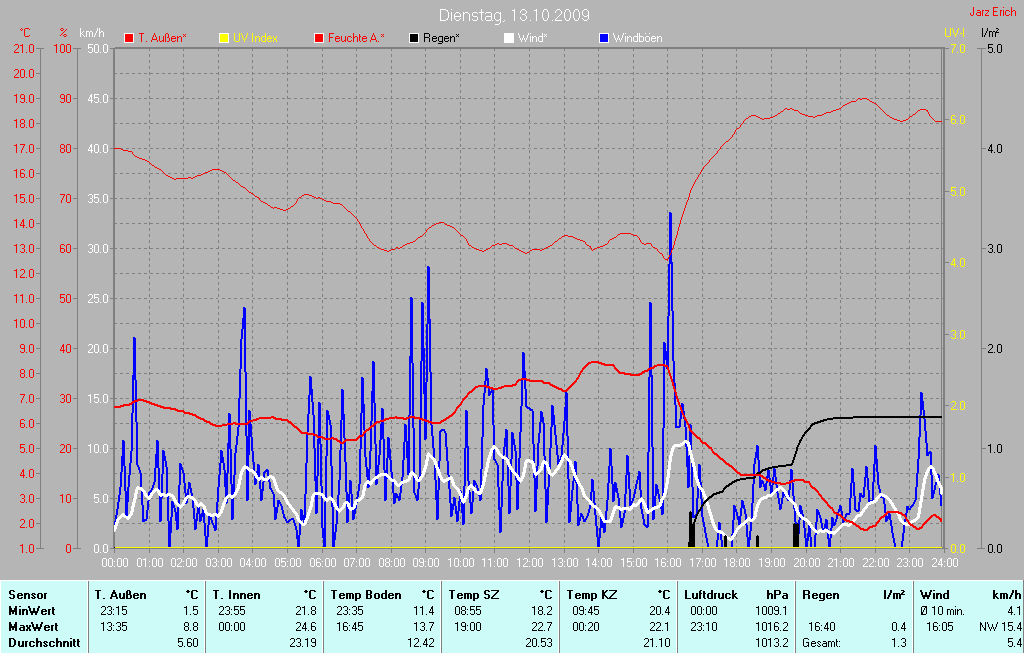Click the T. Außen average 5.60
Image resolution: width=1024 pixels, height=653 pixels.
188,643
